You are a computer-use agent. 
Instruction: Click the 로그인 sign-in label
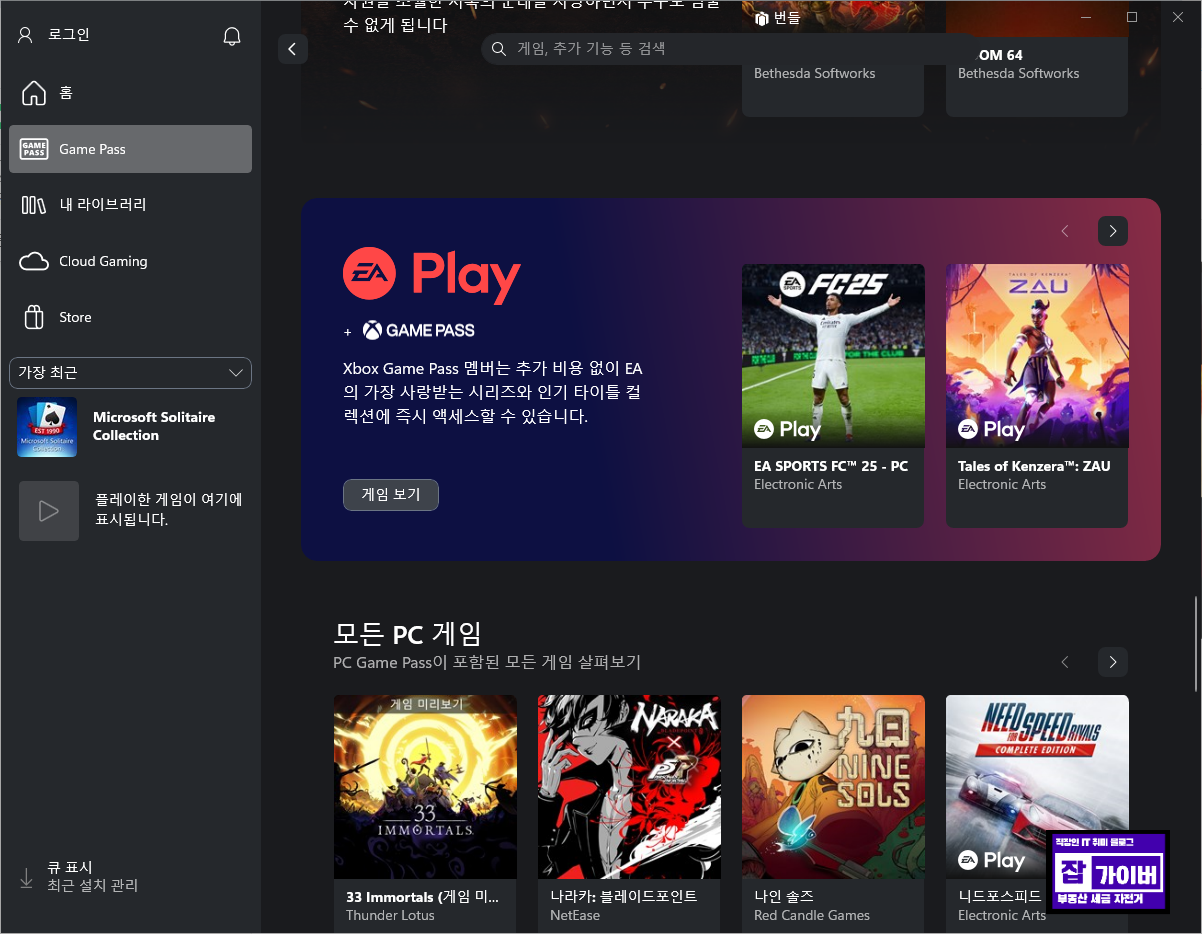pyautogui.click(x=69, y=35)
